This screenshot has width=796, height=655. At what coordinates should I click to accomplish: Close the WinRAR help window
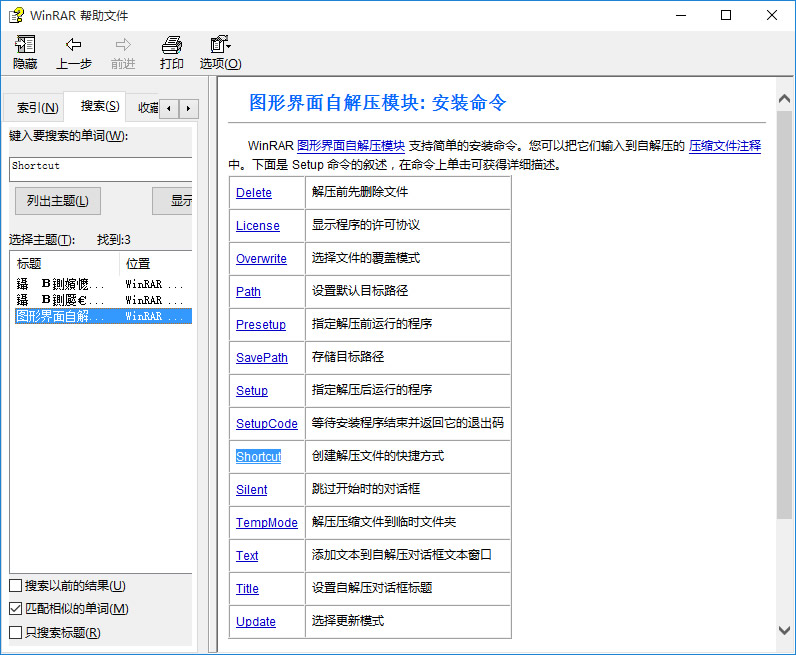[772, 15]
